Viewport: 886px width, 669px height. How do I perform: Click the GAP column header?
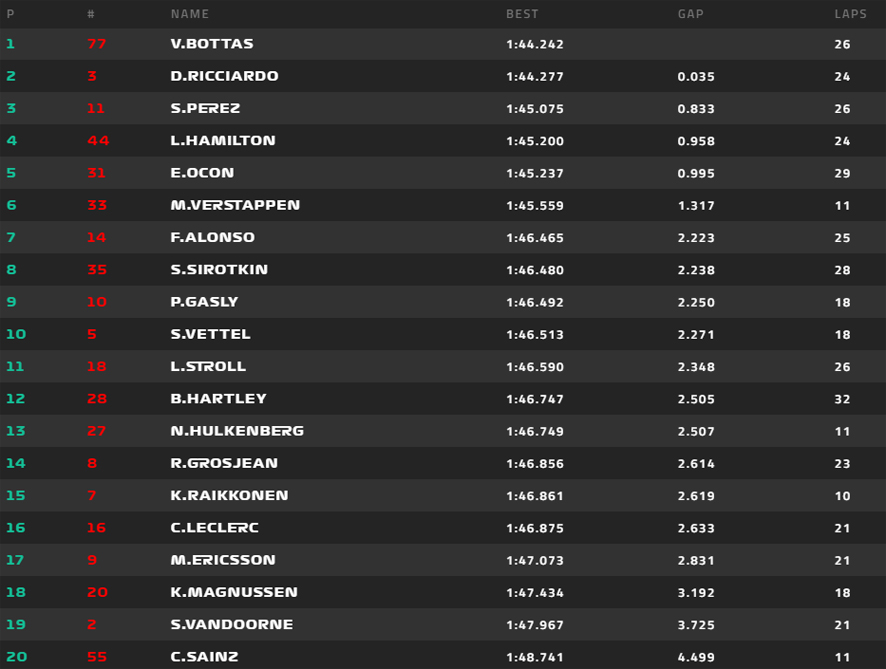(690, 14)
